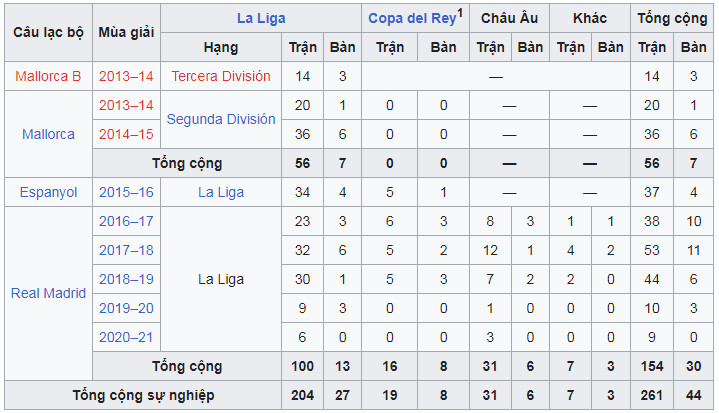Go to the Mallorca club page
This screenshot has height=413, width=719.
[48, 134]
